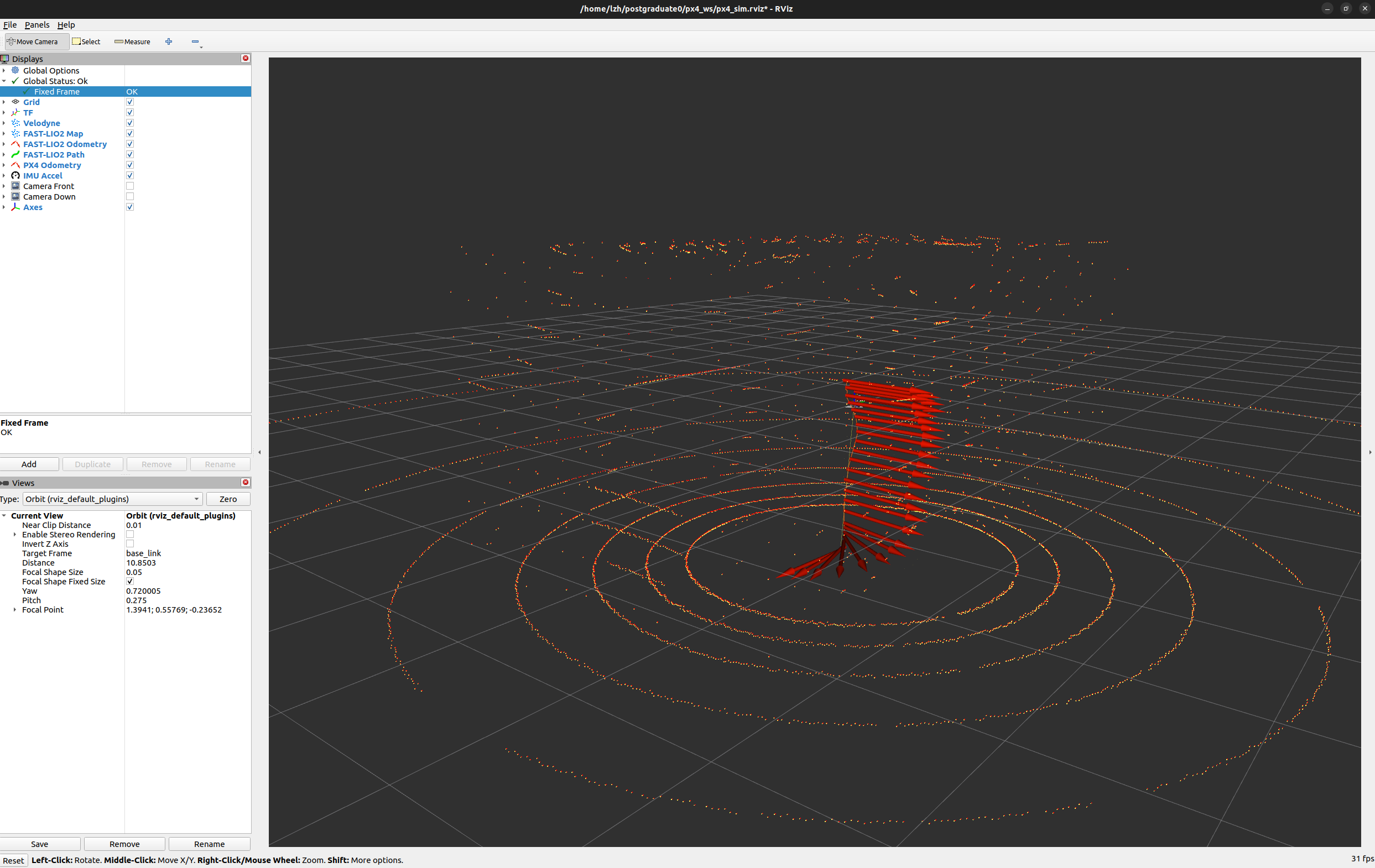Select the Move Camera tool
Screen dimensions: 1375x868
(x=37, y=41)
